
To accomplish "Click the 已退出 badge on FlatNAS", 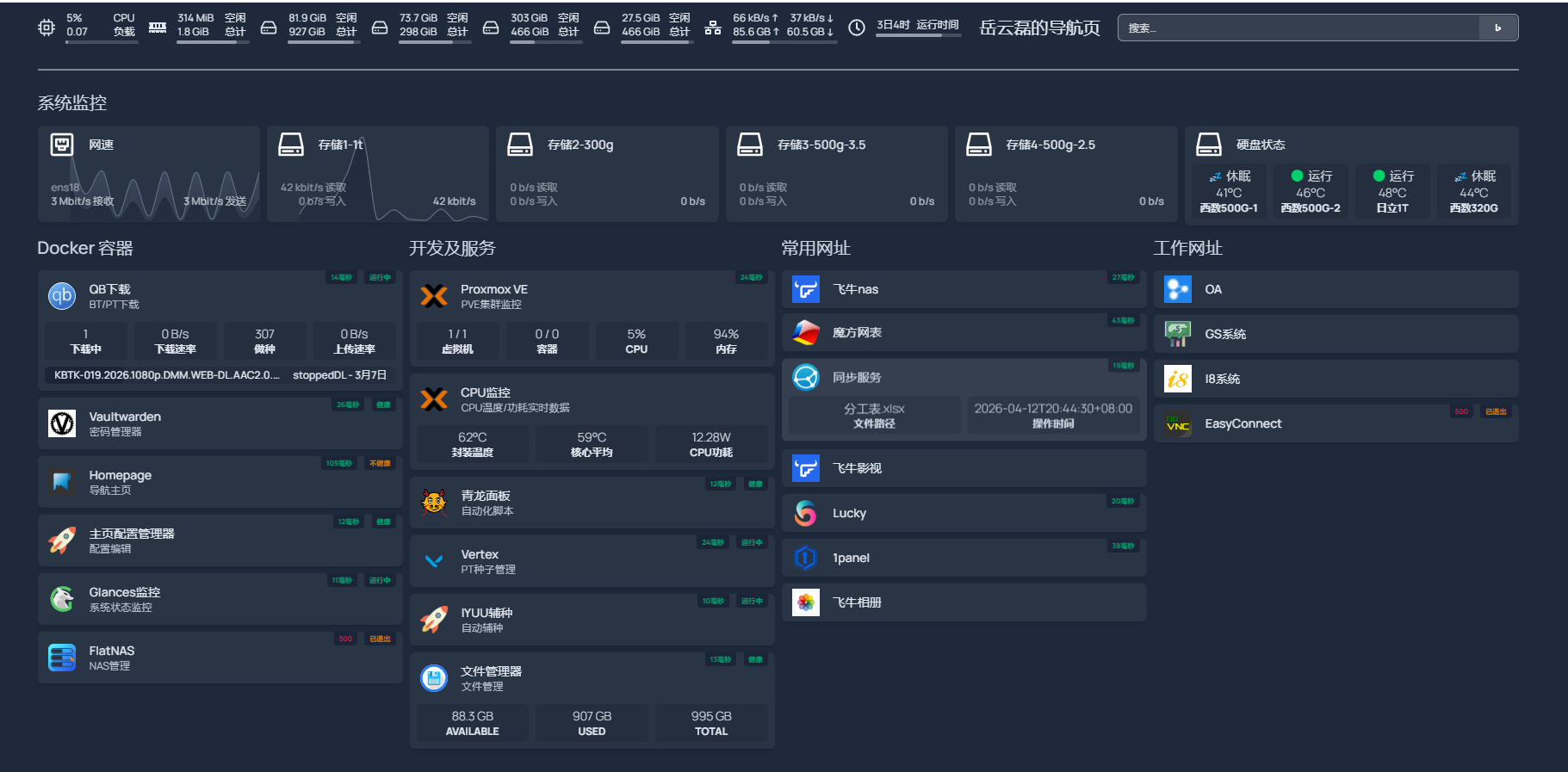I will pos(380,639).
